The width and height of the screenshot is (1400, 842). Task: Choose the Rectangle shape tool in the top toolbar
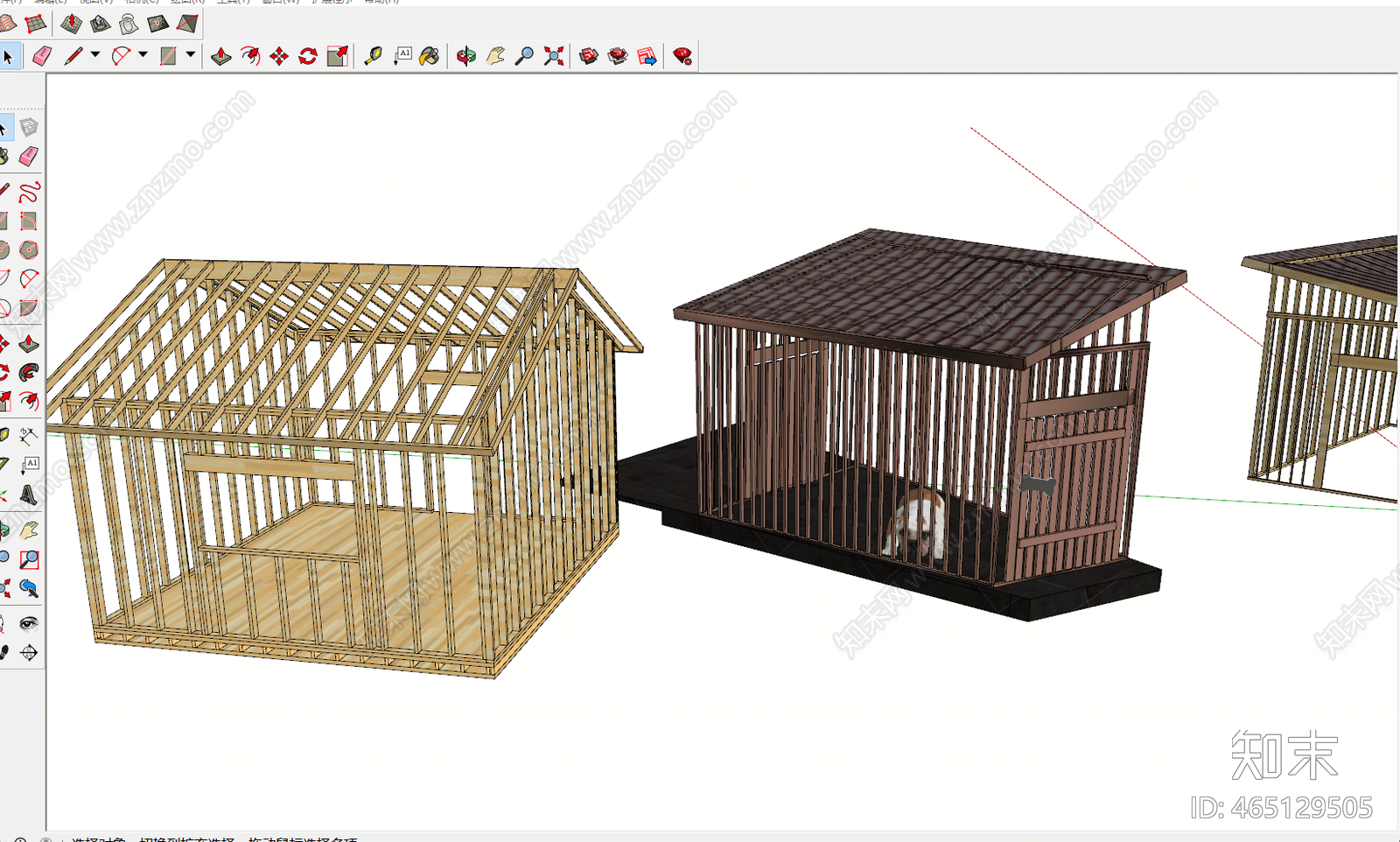168,57
